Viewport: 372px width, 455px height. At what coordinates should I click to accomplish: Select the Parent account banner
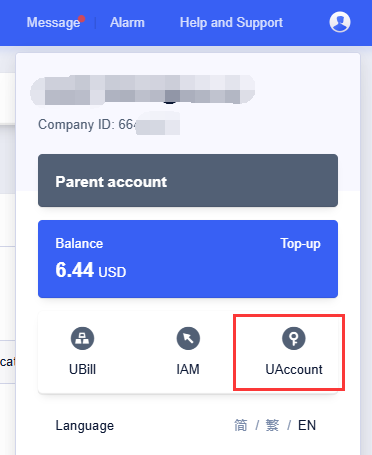click(188, 180)
